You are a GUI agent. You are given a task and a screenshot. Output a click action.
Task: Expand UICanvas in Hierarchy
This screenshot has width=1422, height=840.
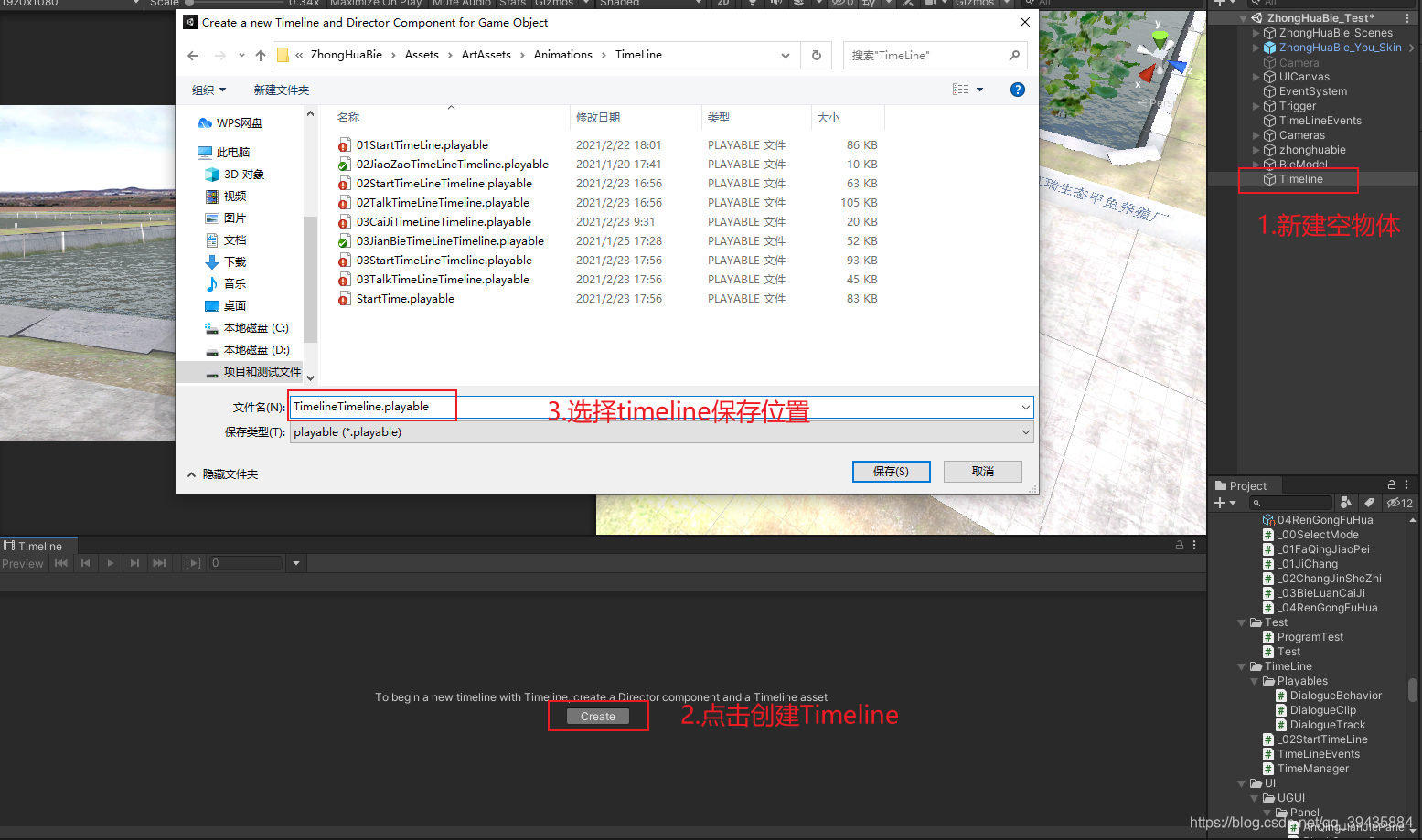(x=1256, y=77)
